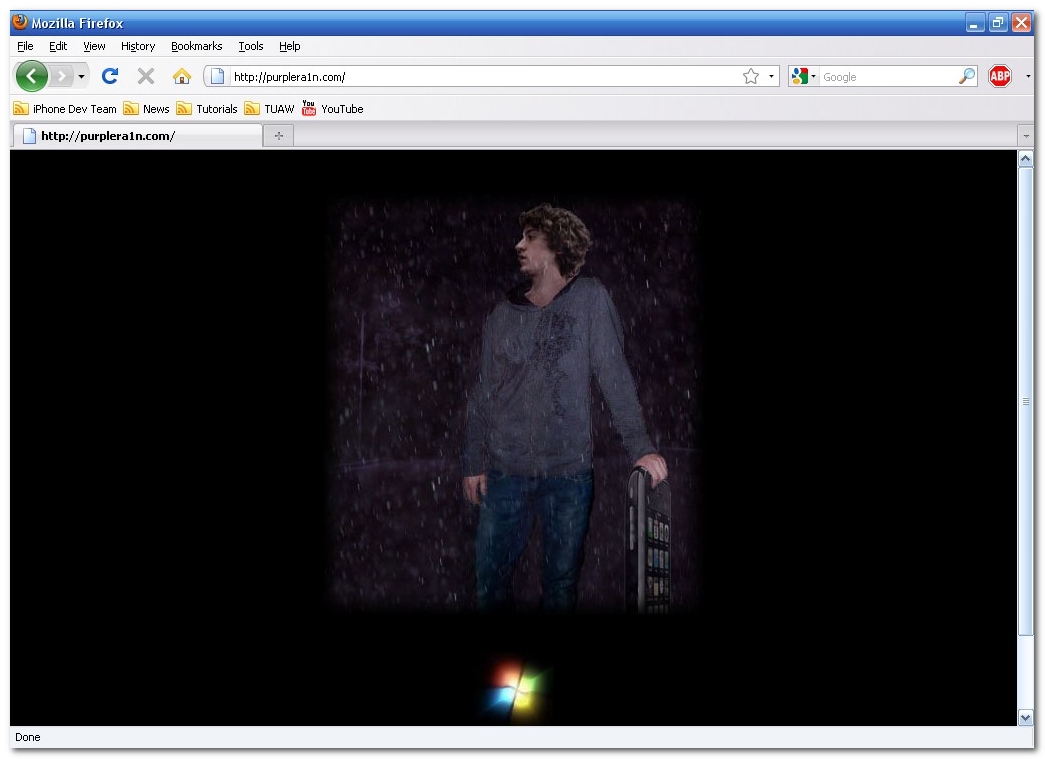Click inside the URL address field
Screen dimensions: 1045x759
[x=480, y=77]
